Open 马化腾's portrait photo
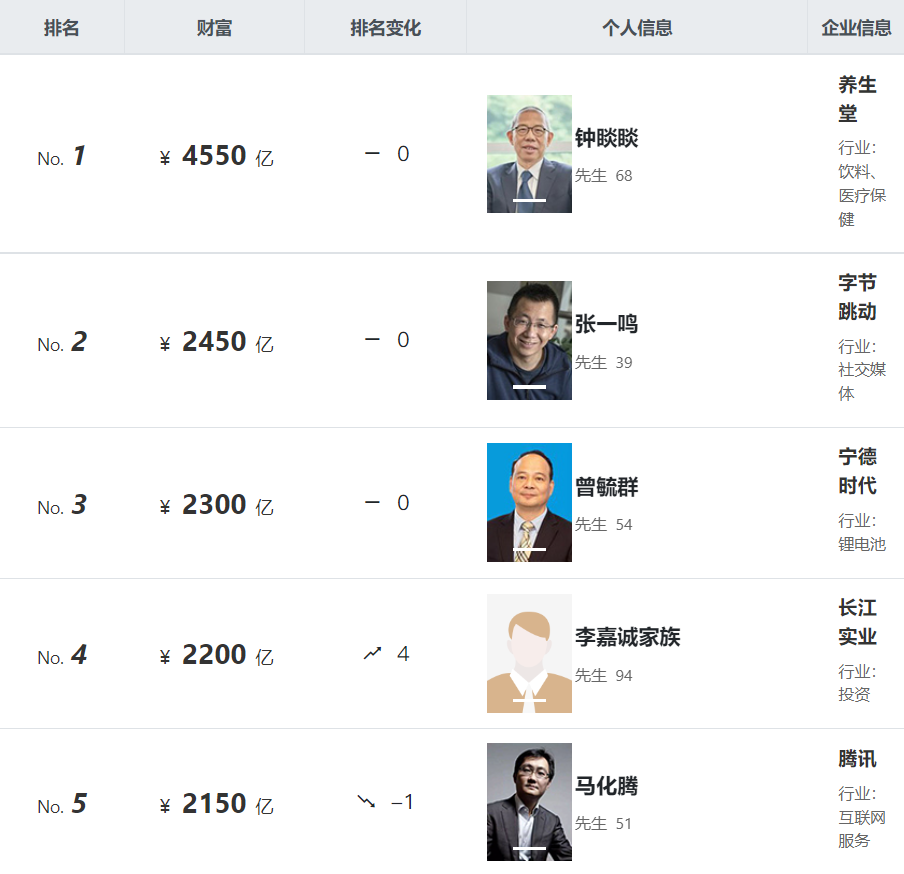Screen dimensions: 904x874 (529, 802)
